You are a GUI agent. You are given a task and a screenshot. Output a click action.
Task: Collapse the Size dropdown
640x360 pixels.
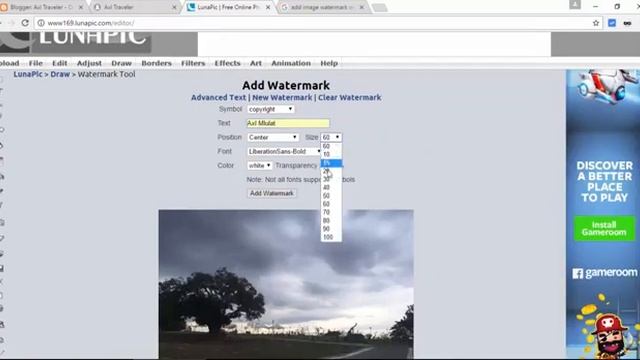(331, 138)
